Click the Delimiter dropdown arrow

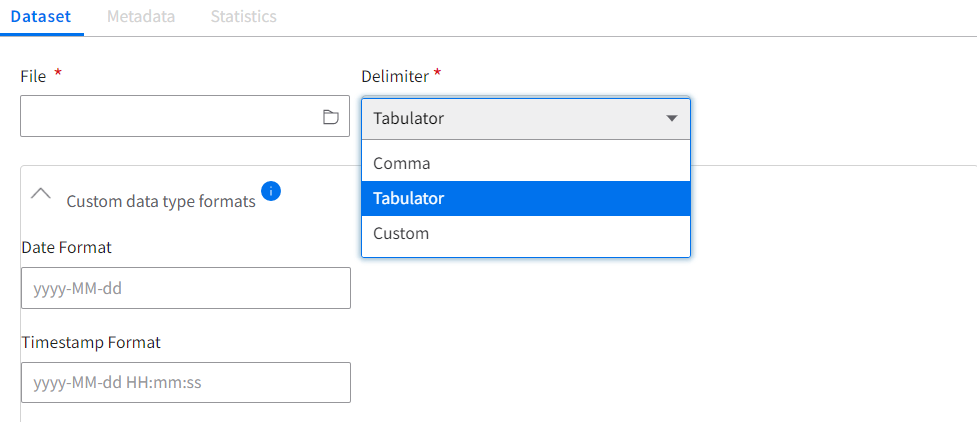point(671,118)
